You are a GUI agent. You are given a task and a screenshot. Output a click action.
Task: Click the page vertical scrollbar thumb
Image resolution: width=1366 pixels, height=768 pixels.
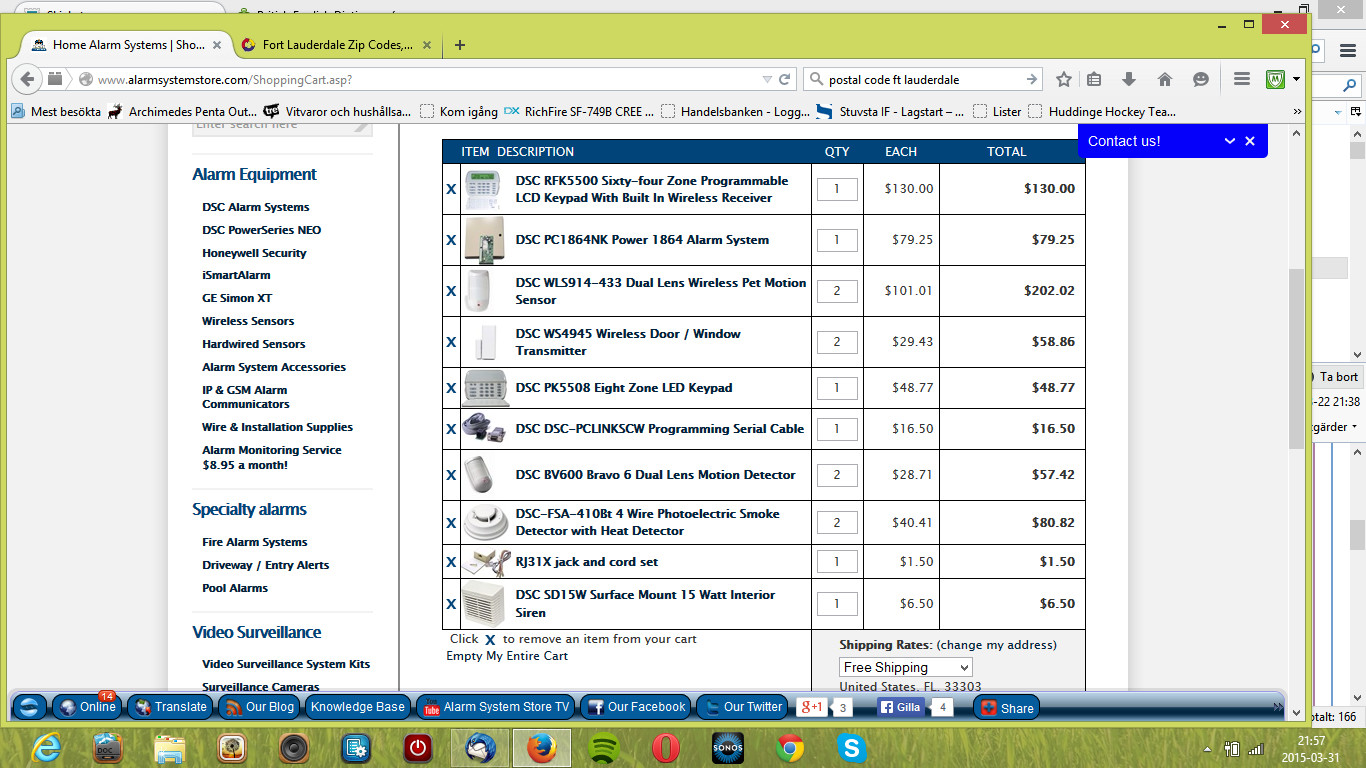point(1296,360)
